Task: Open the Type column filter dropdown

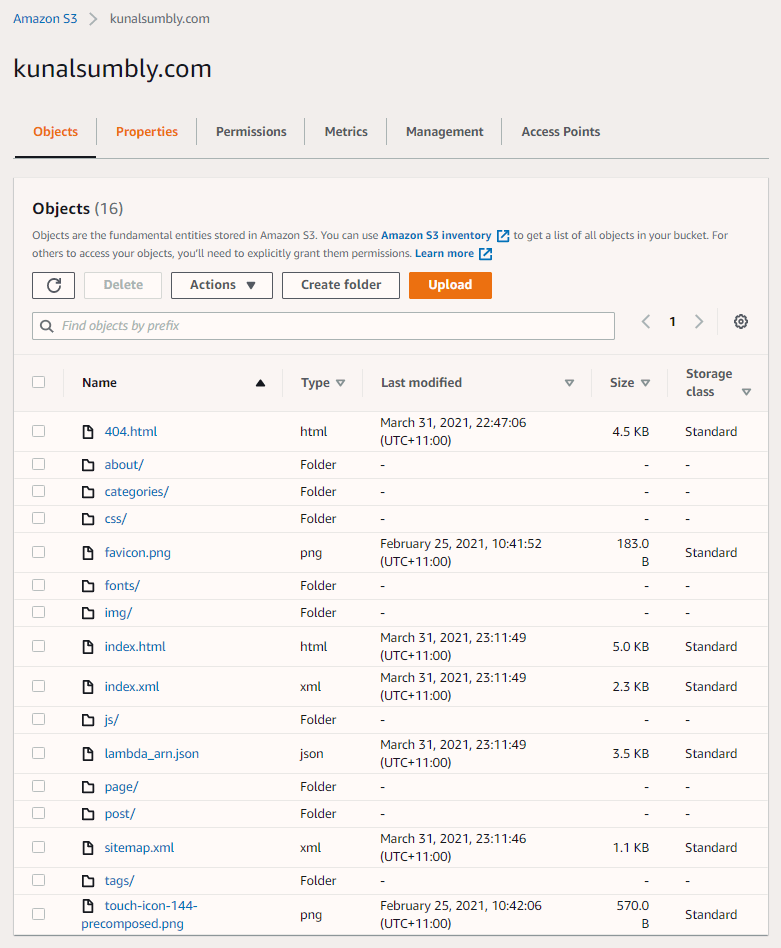Action: coord(340,382)
